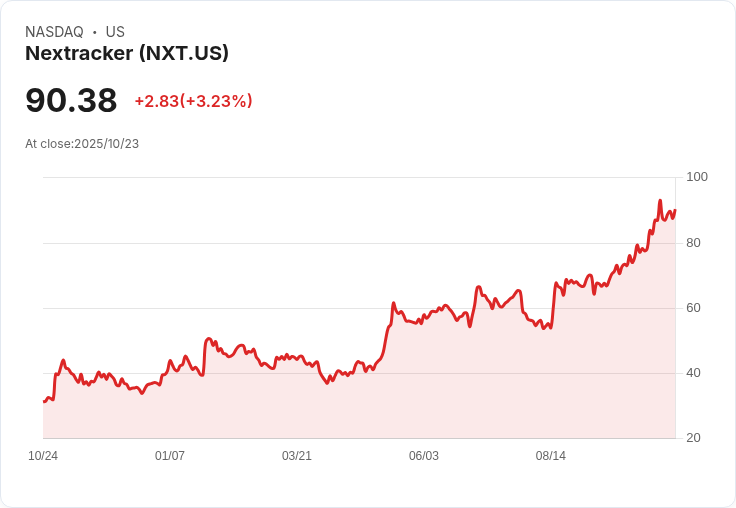Click the 08/14 x-axis date label
736x508 pixels.
coord(551,456)
